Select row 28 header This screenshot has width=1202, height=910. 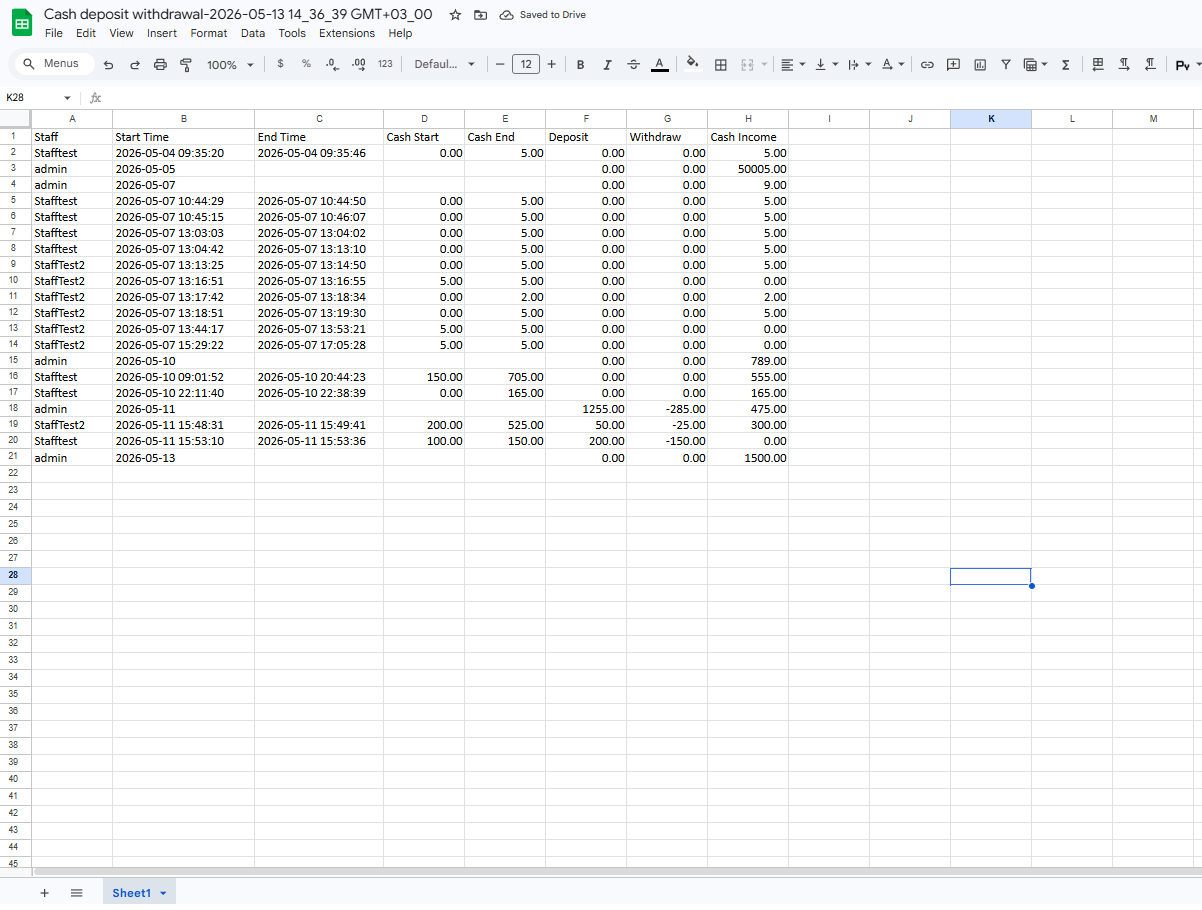coord(14,576)
